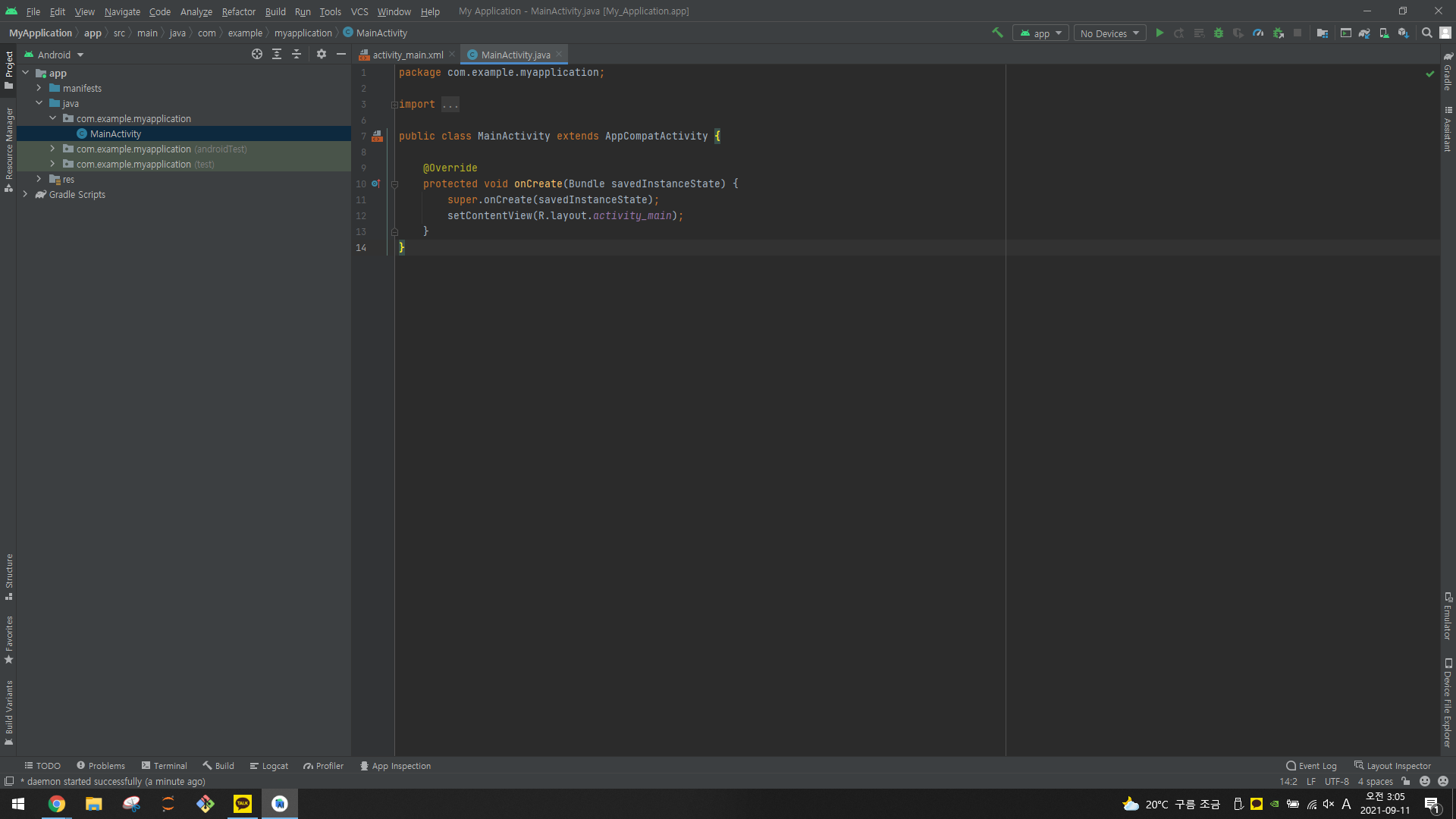Viewport: 1456px width, 819px height.
Task: Toggle the Gradle side panel
Action: 1448,72
